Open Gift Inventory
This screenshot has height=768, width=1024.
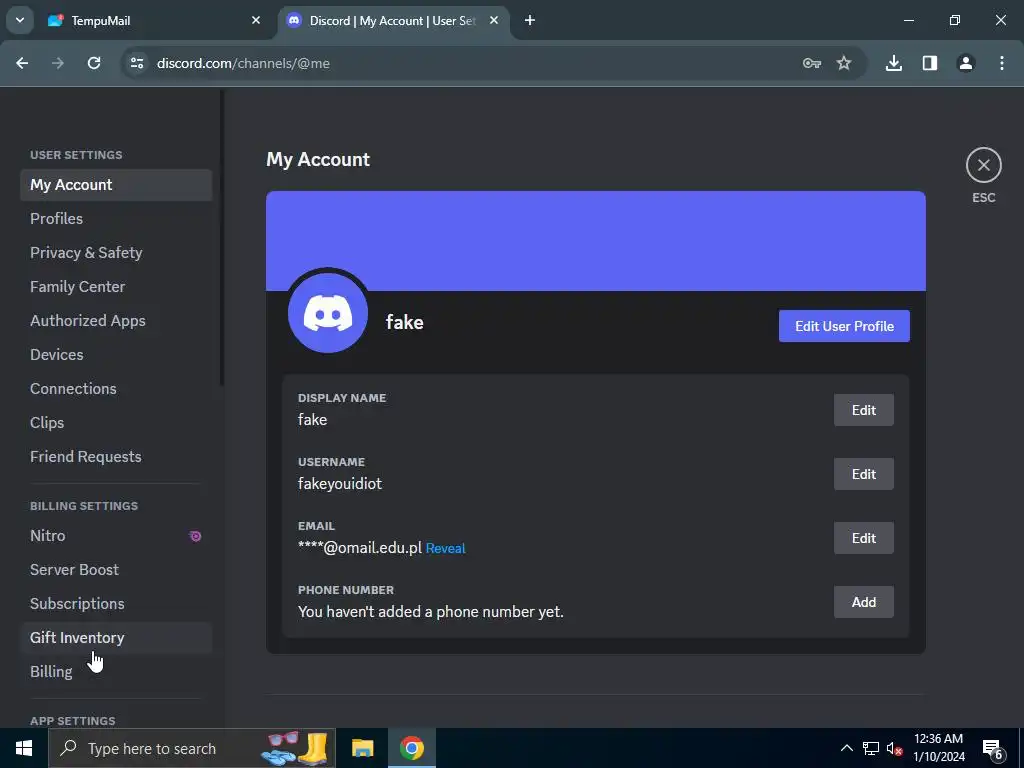click(116, 637)
